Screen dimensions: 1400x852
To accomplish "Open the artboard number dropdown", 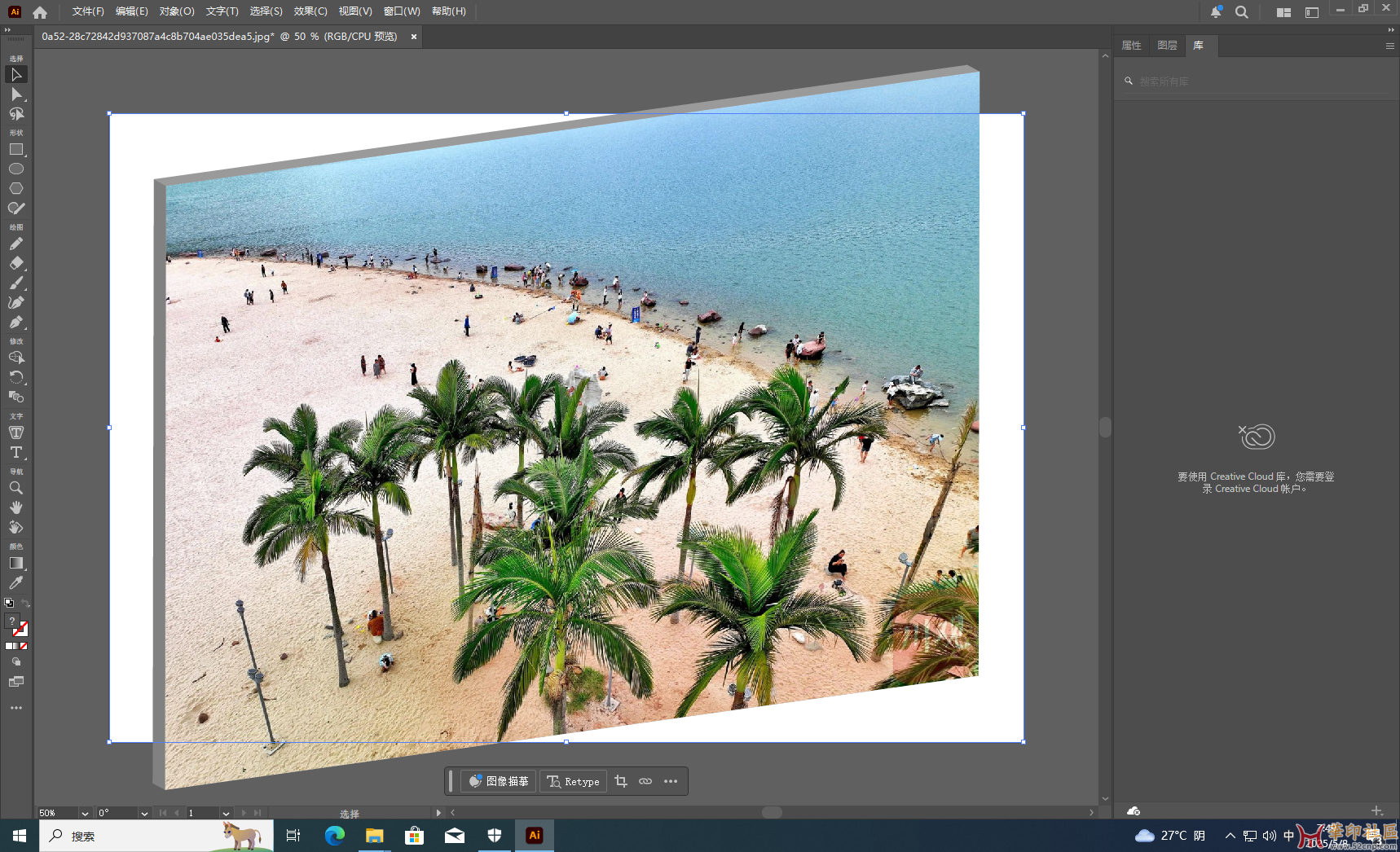I will coord(226,813).
